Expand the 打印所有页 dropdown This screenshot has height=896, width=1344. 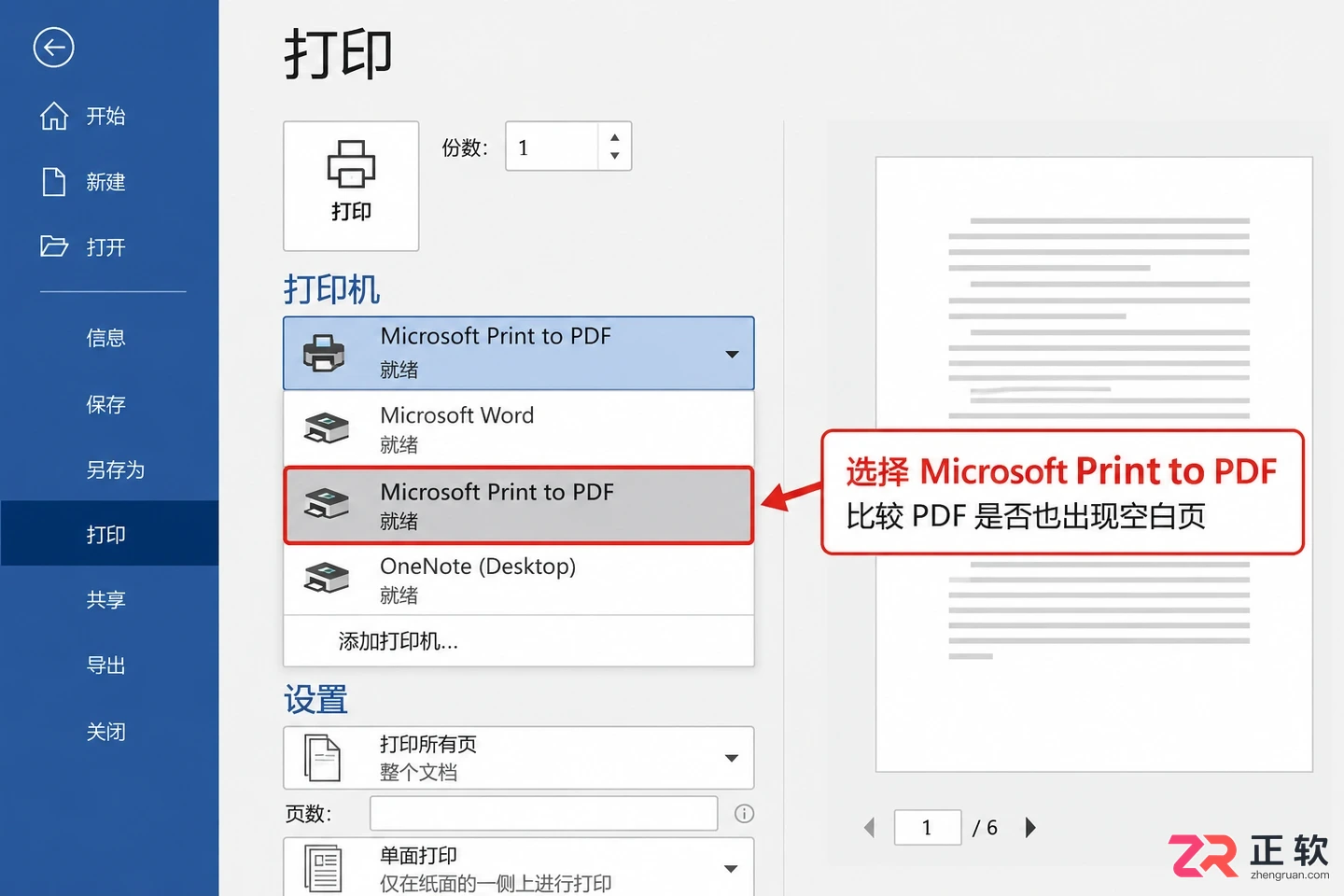click(x=732, y=758)
